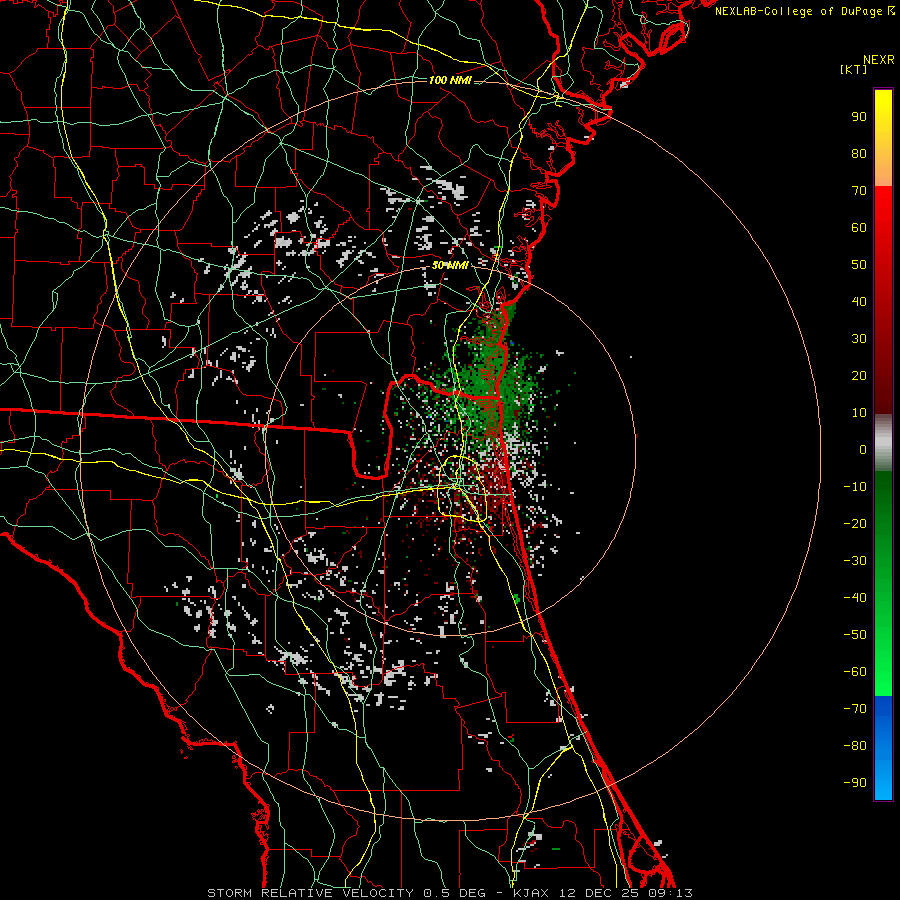Click the 20 value on velocity scale

point(859,376)
